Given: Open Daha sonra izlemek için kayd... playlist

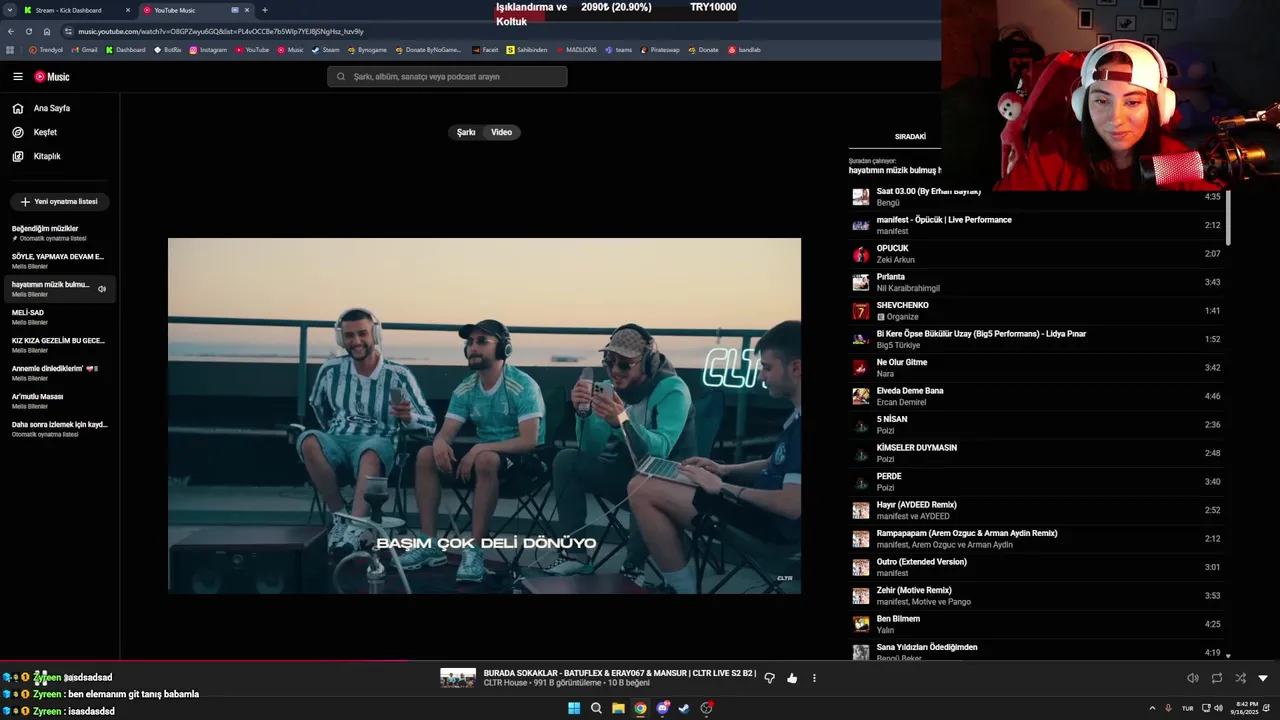Looking at the screenshot, I should click(x=58, y=429).
